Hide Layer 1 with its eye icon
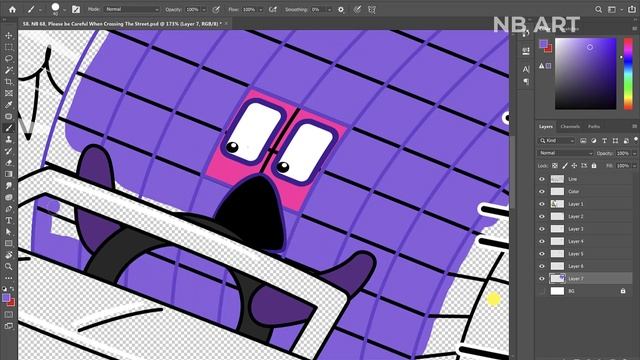 click(542, 204)
